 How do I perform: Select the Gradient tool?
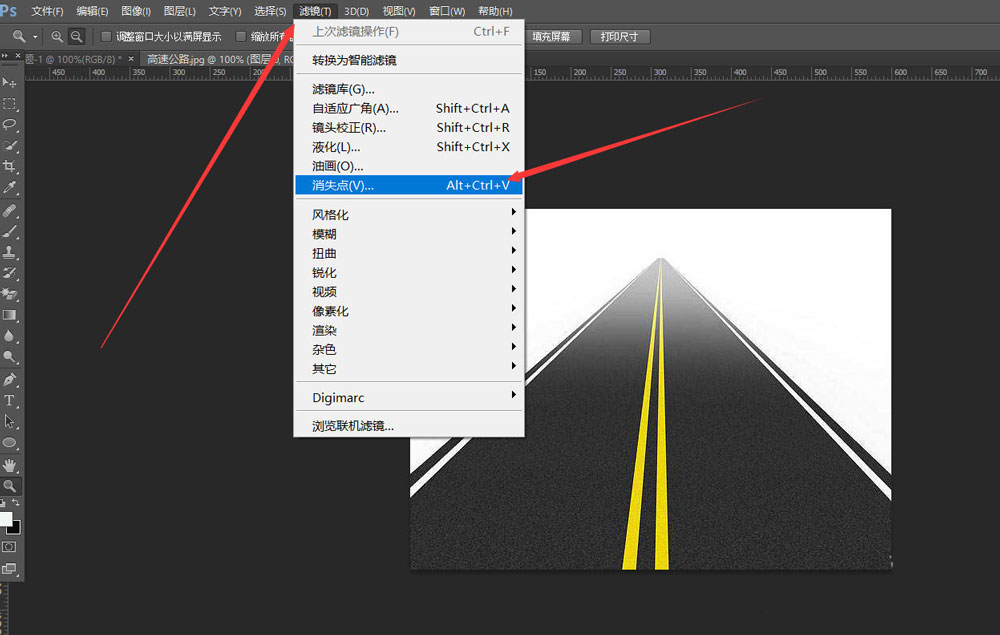[x=10, y=315]
